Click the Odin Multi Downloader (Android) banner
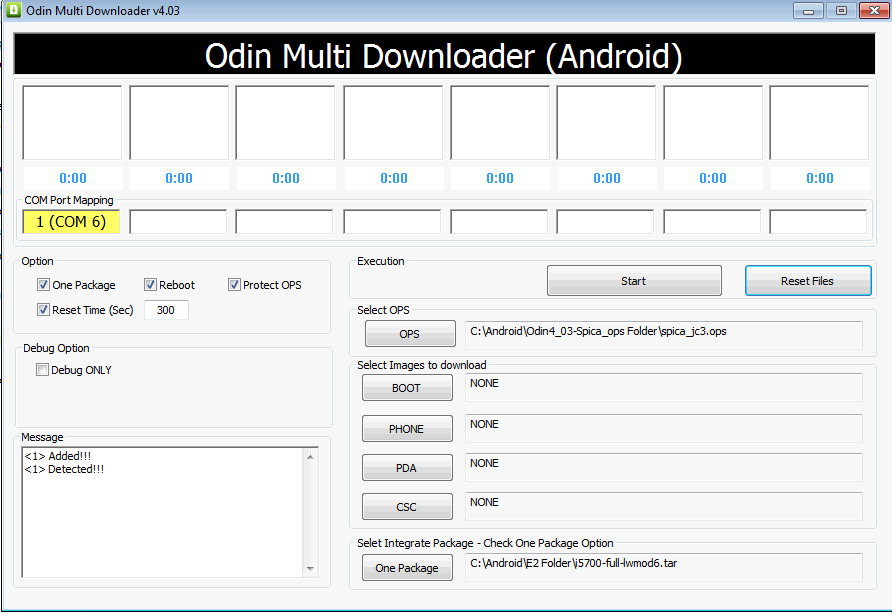The width and height of the screenshot is (892, 613). [444, 55]
